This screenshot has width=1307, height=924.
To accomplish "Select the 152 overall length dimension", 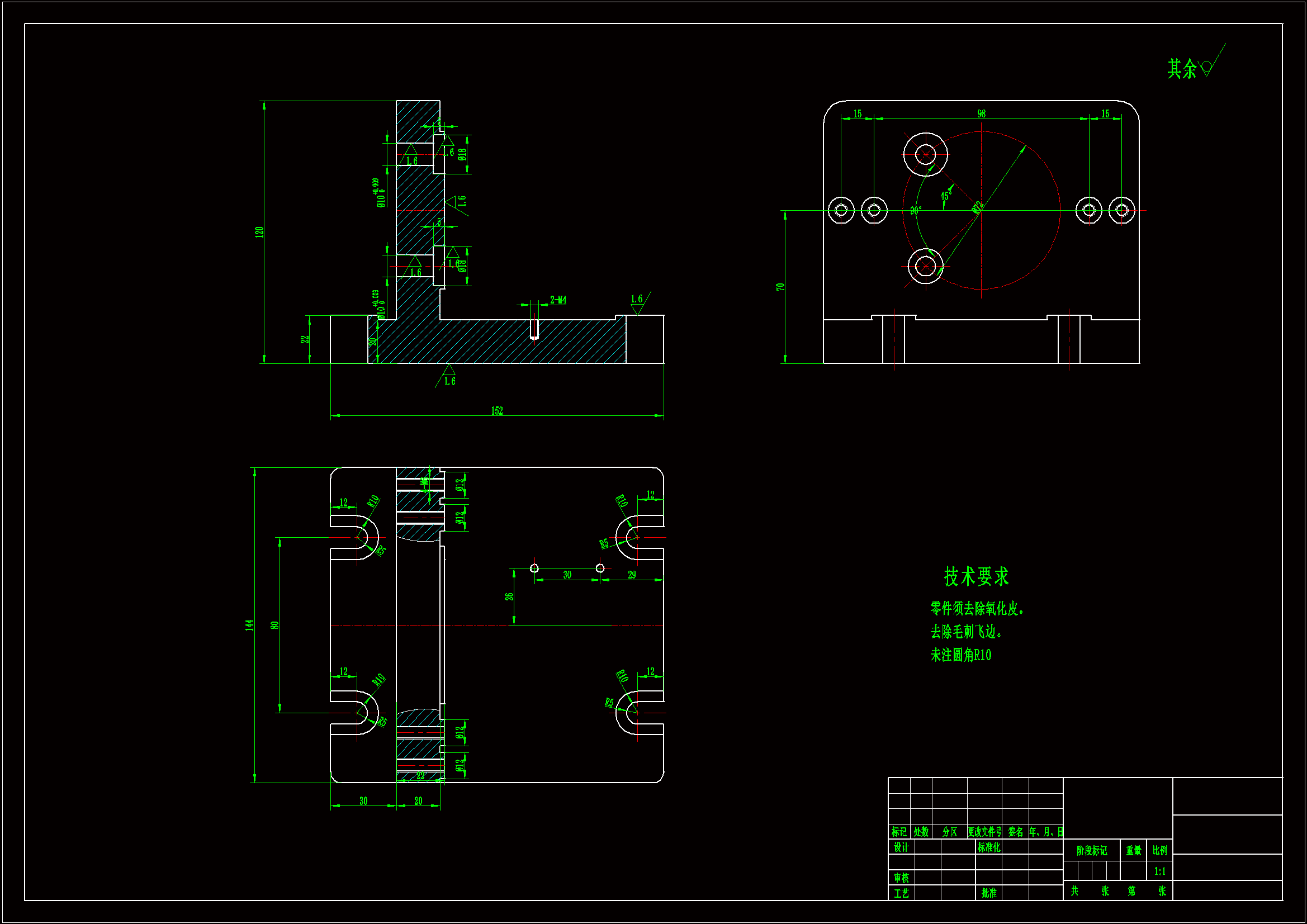I will 497,411.
